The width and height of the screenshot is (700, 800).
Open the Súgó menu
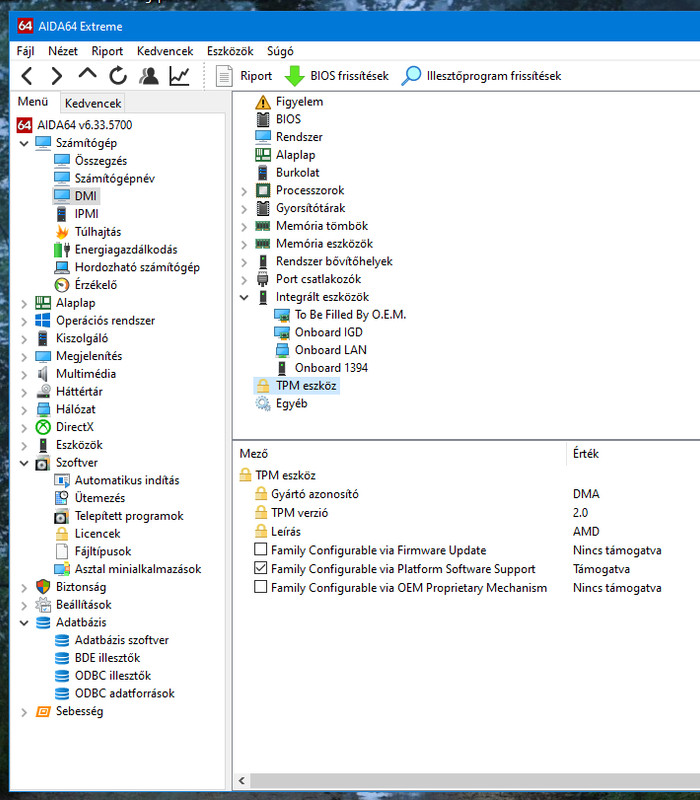(x=280, y=51)
